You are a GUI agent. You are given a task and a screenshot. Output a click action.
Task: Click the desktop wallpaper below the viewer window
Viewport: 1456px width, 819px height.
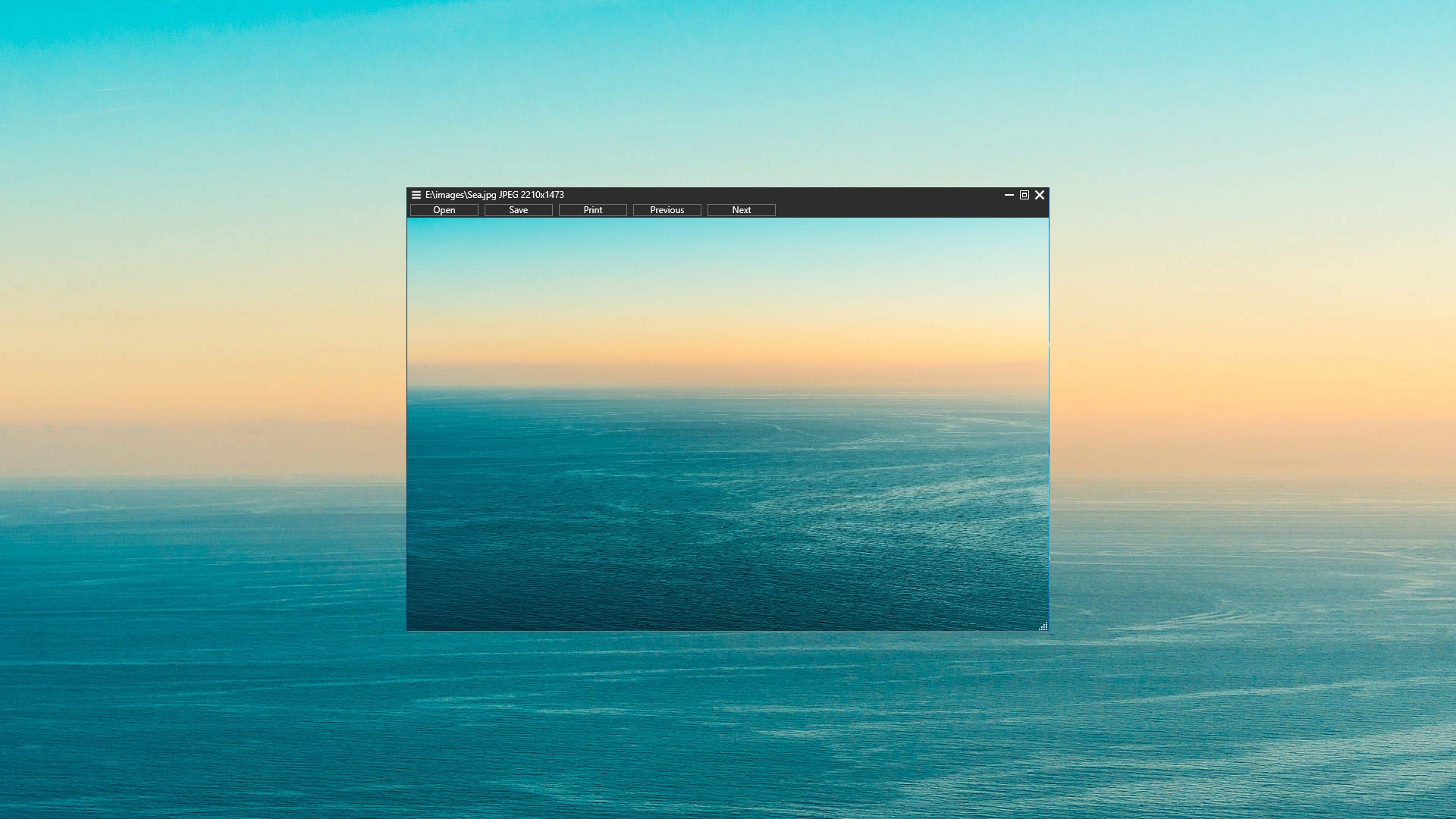coord(728,720)
